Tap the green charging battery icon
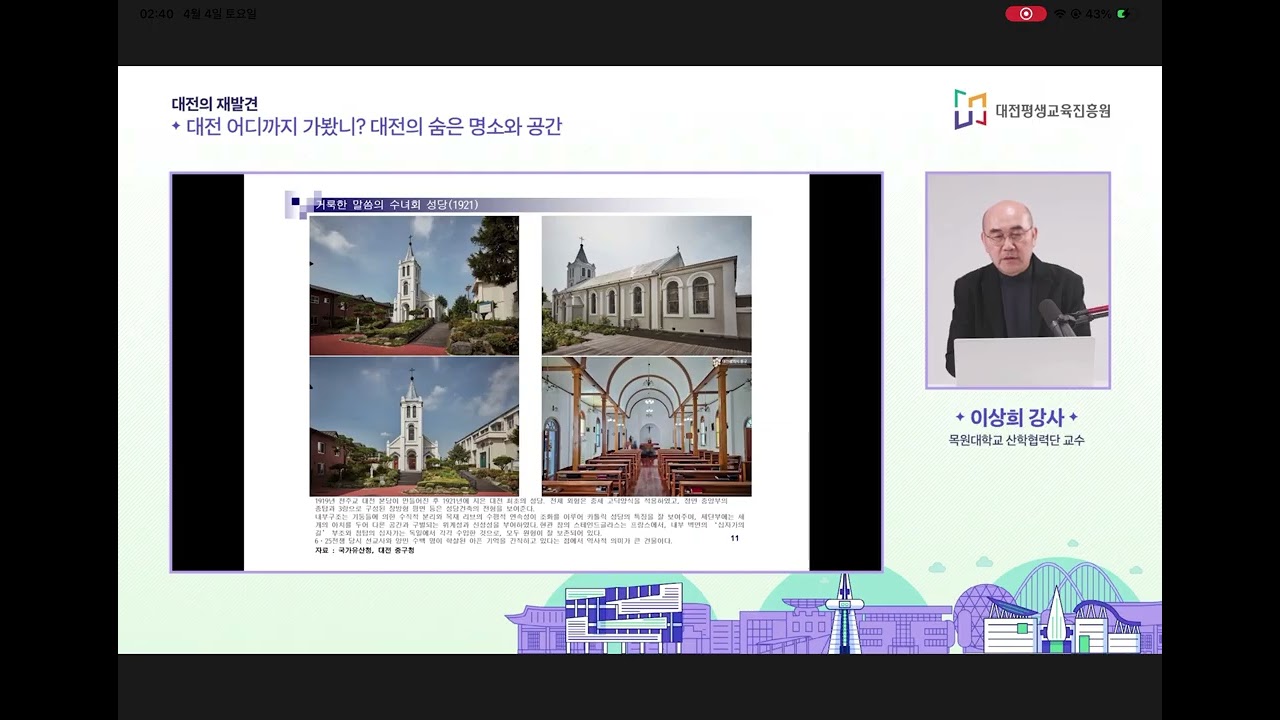Image resolution: width=1280 pixels, height=720 pixels. (1124, 14)
